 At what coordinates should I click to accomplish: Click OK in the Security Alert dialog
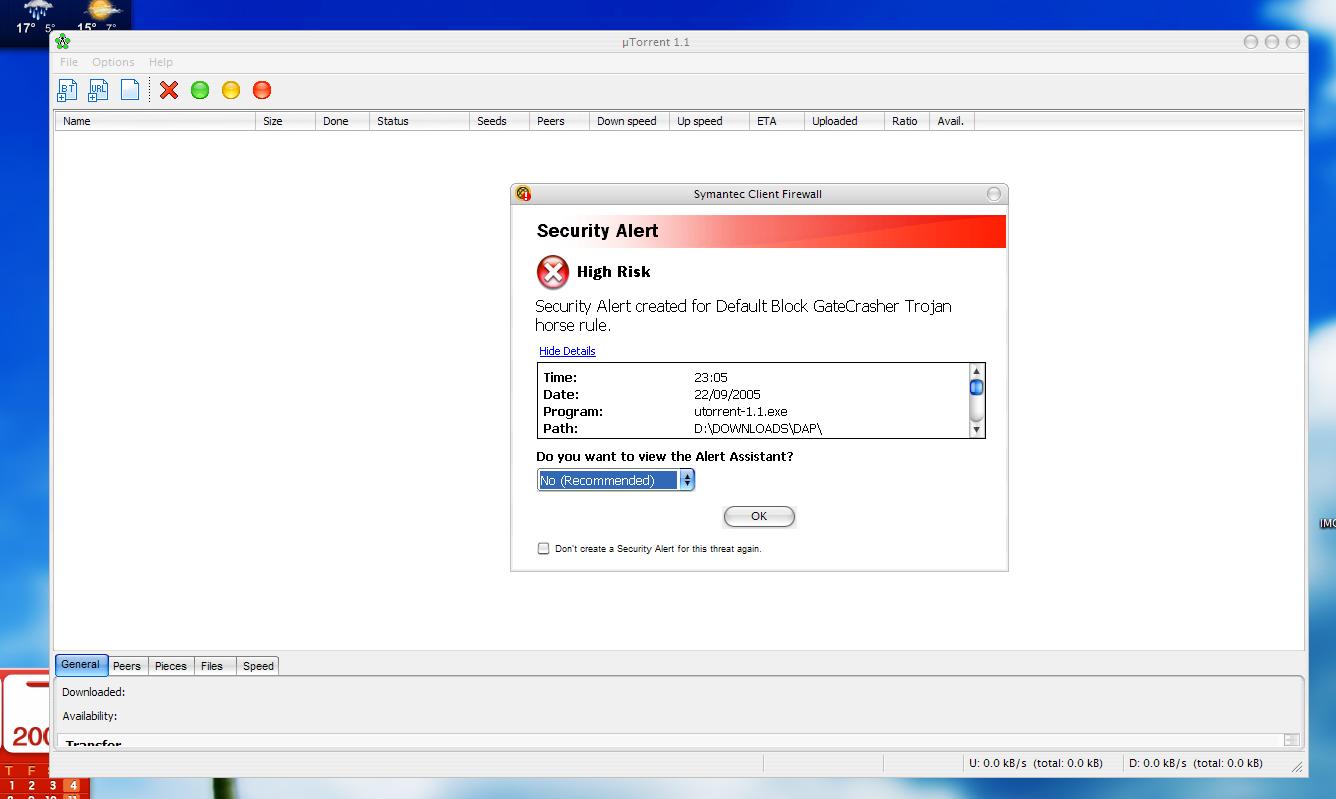(759, 516)
